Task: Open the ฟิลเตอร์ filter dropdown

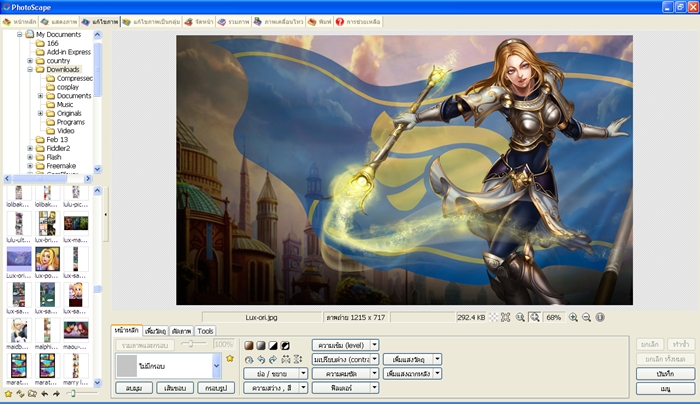Action: (x=374, y=387)
